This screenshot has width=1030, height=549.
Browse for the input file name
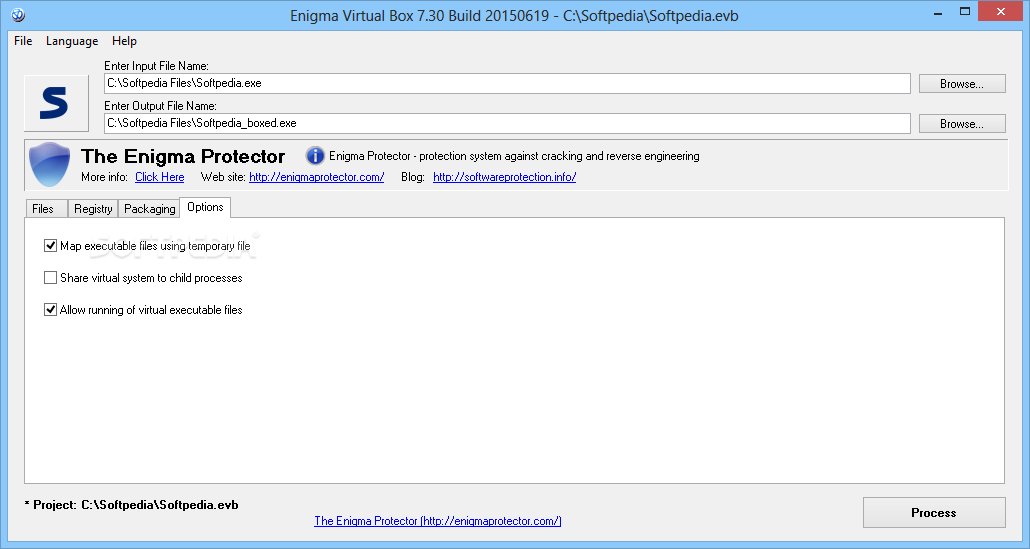pyautogui.click(x=962, y=83)
